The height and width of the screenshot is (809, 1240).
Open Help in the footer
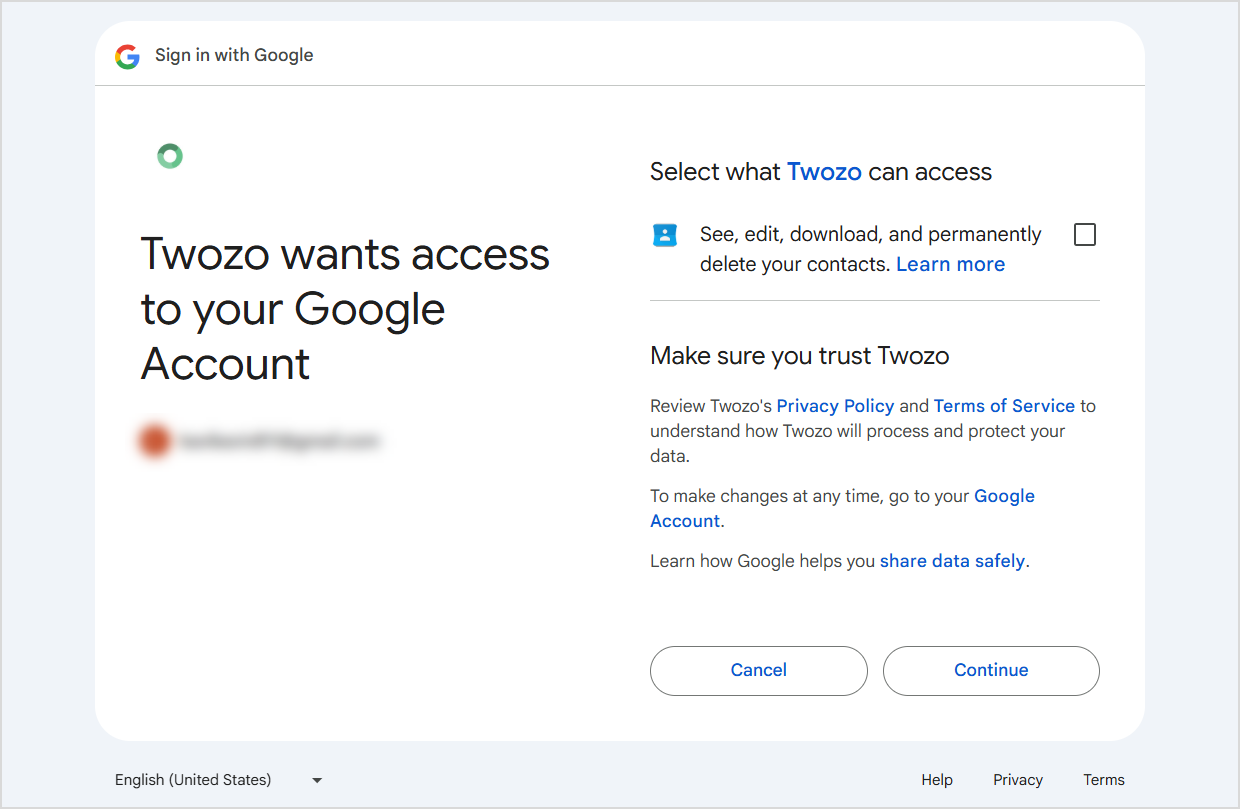tap(937, 780)
